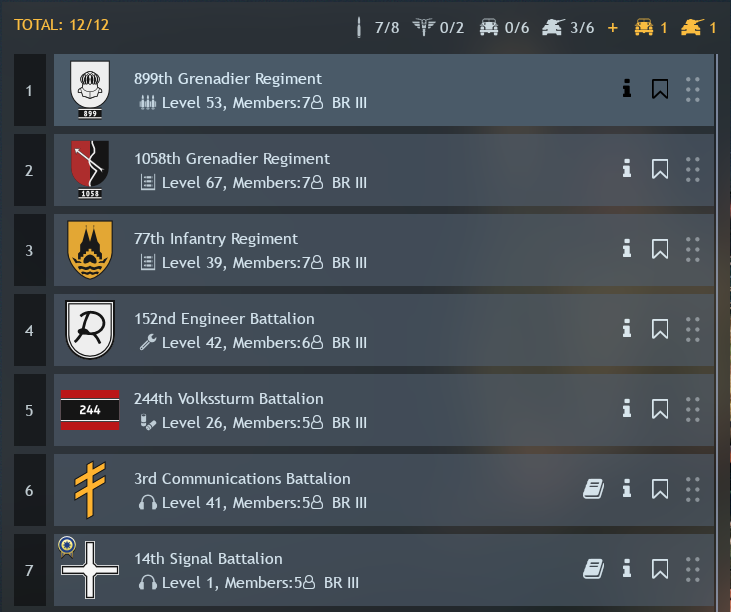Open info for 899th Grenadier Regiment
The height and width of the screenshot is (612, 731).
point(627,88)
